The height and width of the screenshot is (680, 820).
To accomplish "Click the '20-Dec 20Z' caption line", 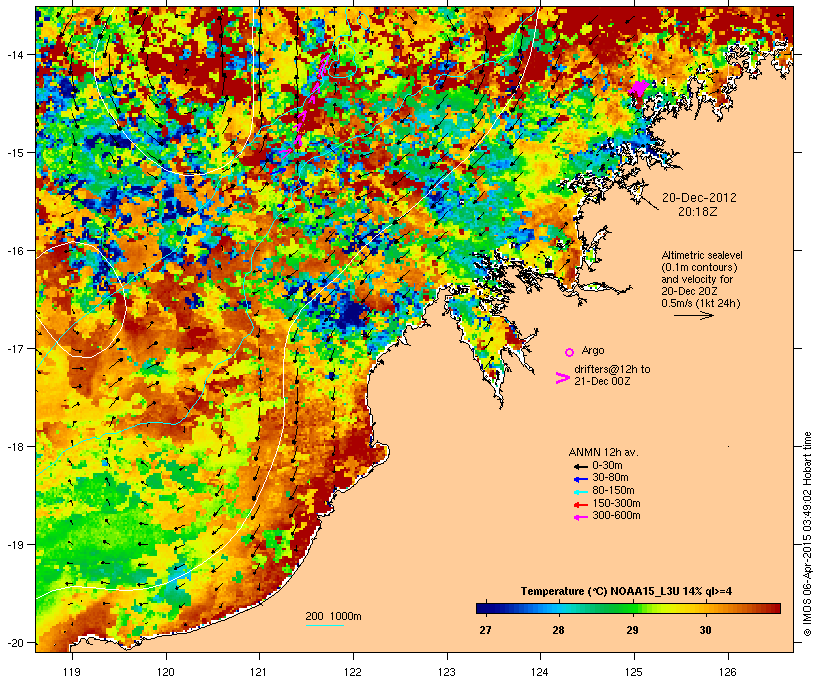I will (x=689, y=291).
